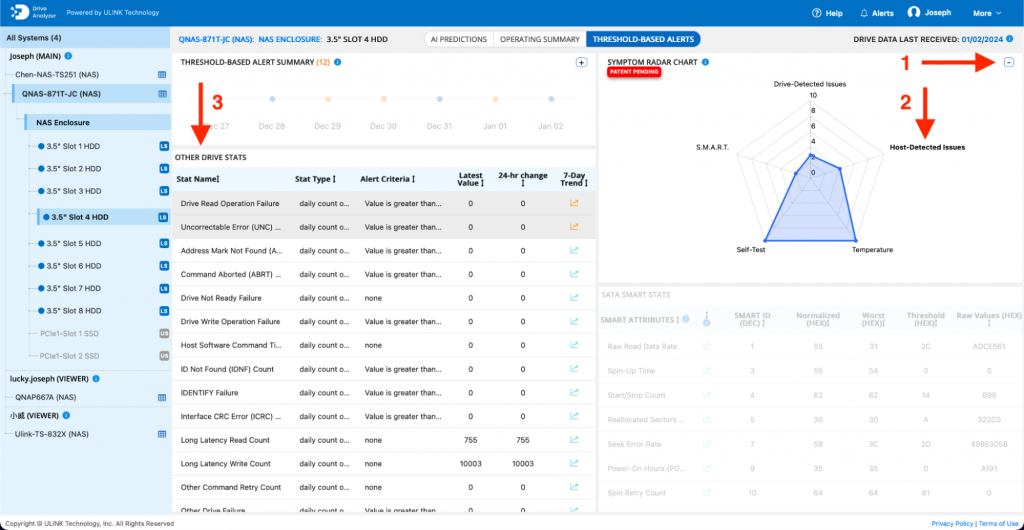
Task: View trend for Address Mark Not Found
Action: (574, 250)
